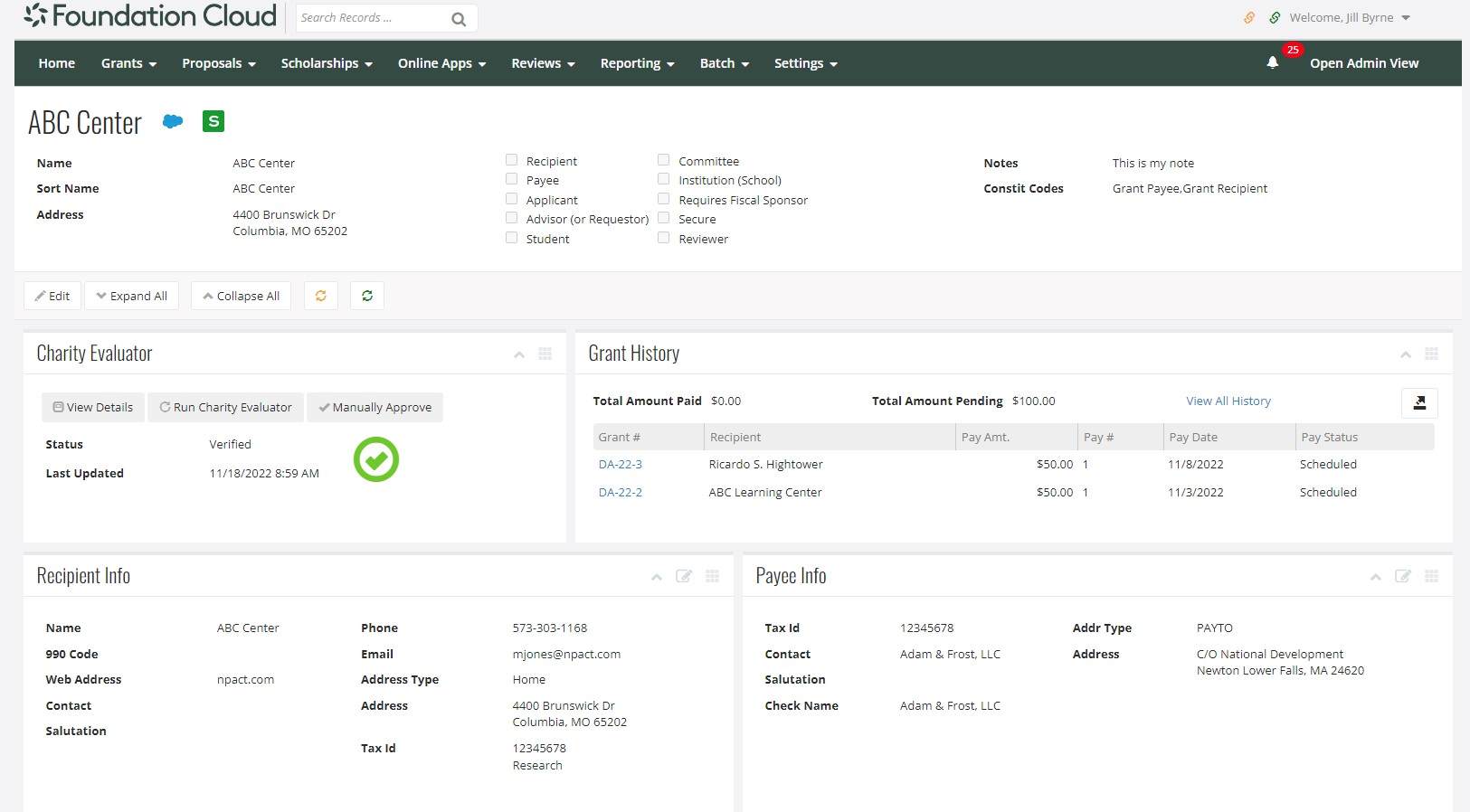Open grant DA-22-3 link
This screenshot has height=812, width=1470.
[x=620, y=464]
